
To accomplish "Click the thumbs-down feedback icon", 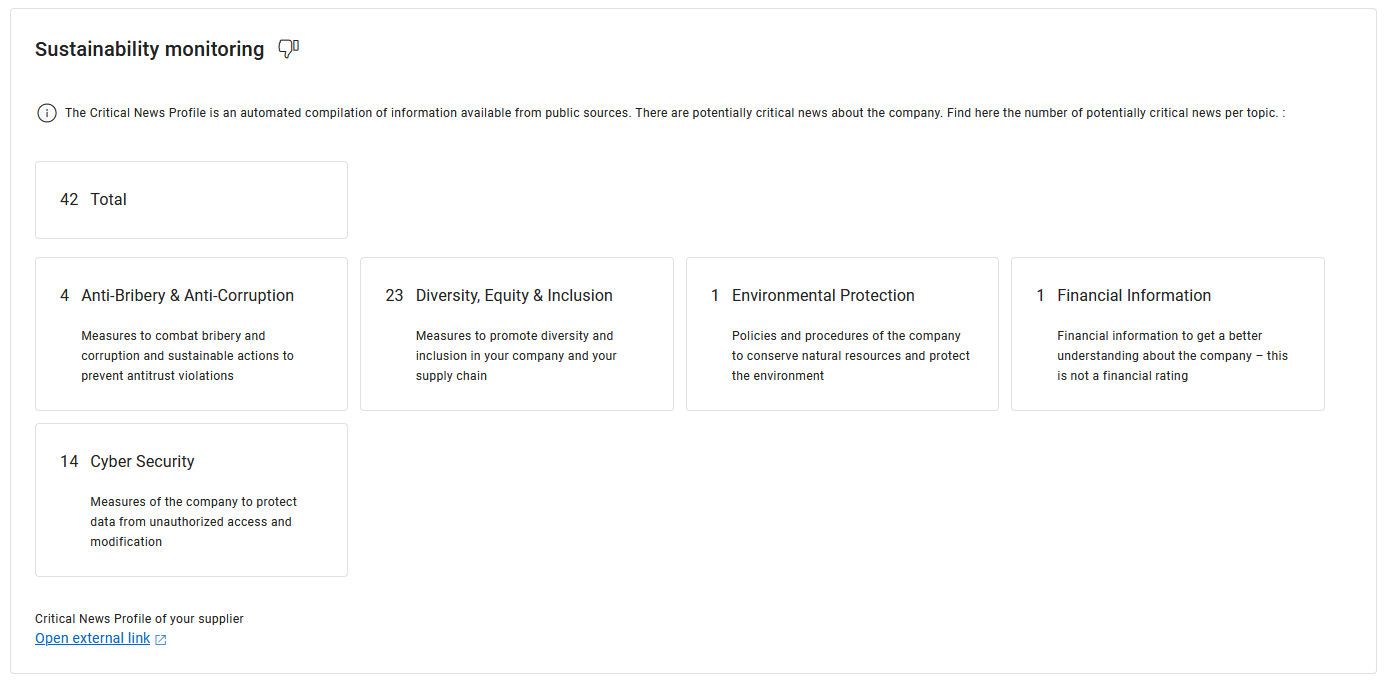I will (x=288, y=49).
